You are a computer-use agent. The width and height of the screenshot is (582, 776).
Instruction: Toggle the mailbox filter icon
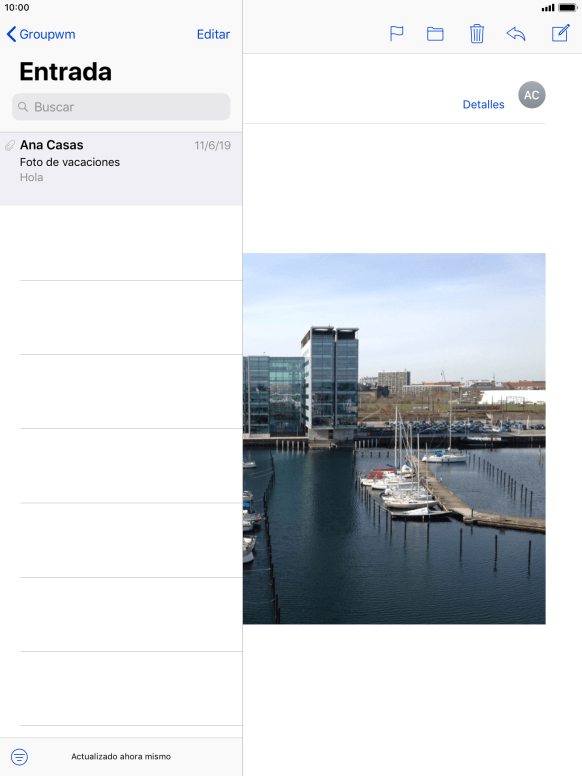pyautogui.click(x=19, y=757)
